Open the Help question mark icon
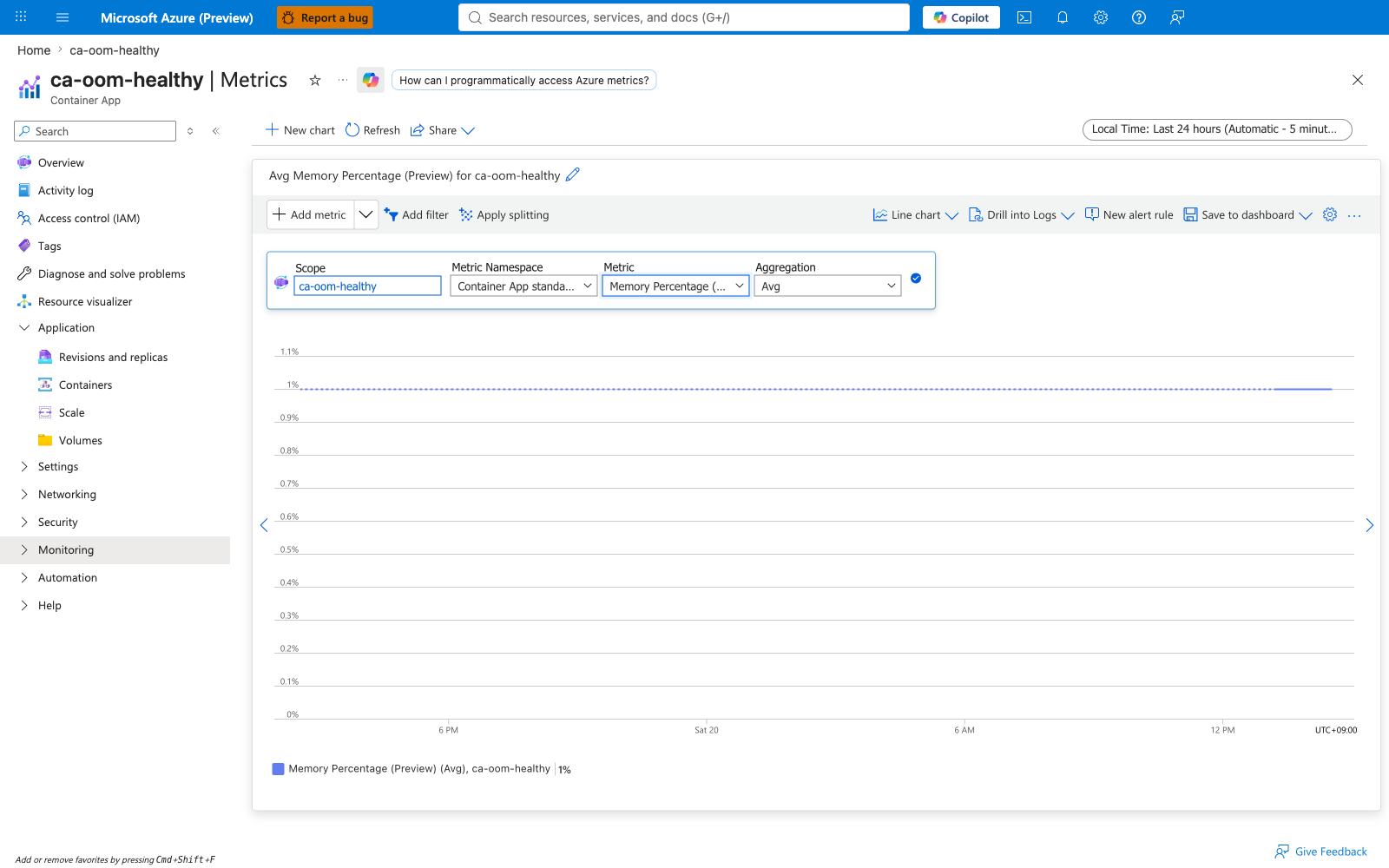Viewport: 1389px width, 868px height. (x=1139, y=17)
